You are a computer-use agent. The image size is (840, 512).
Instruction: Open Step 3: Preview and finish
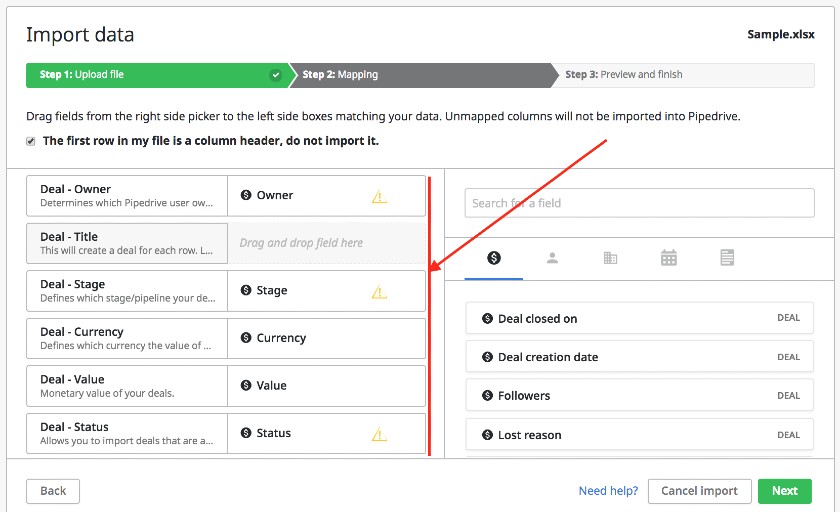pos(624,74)
